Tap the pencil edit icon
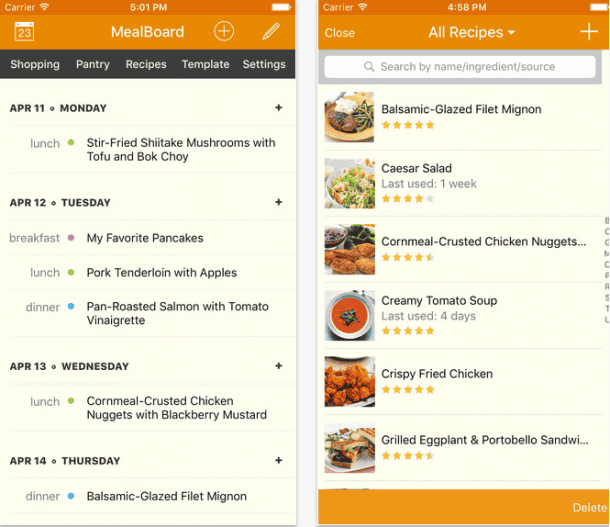 (270, 32)
